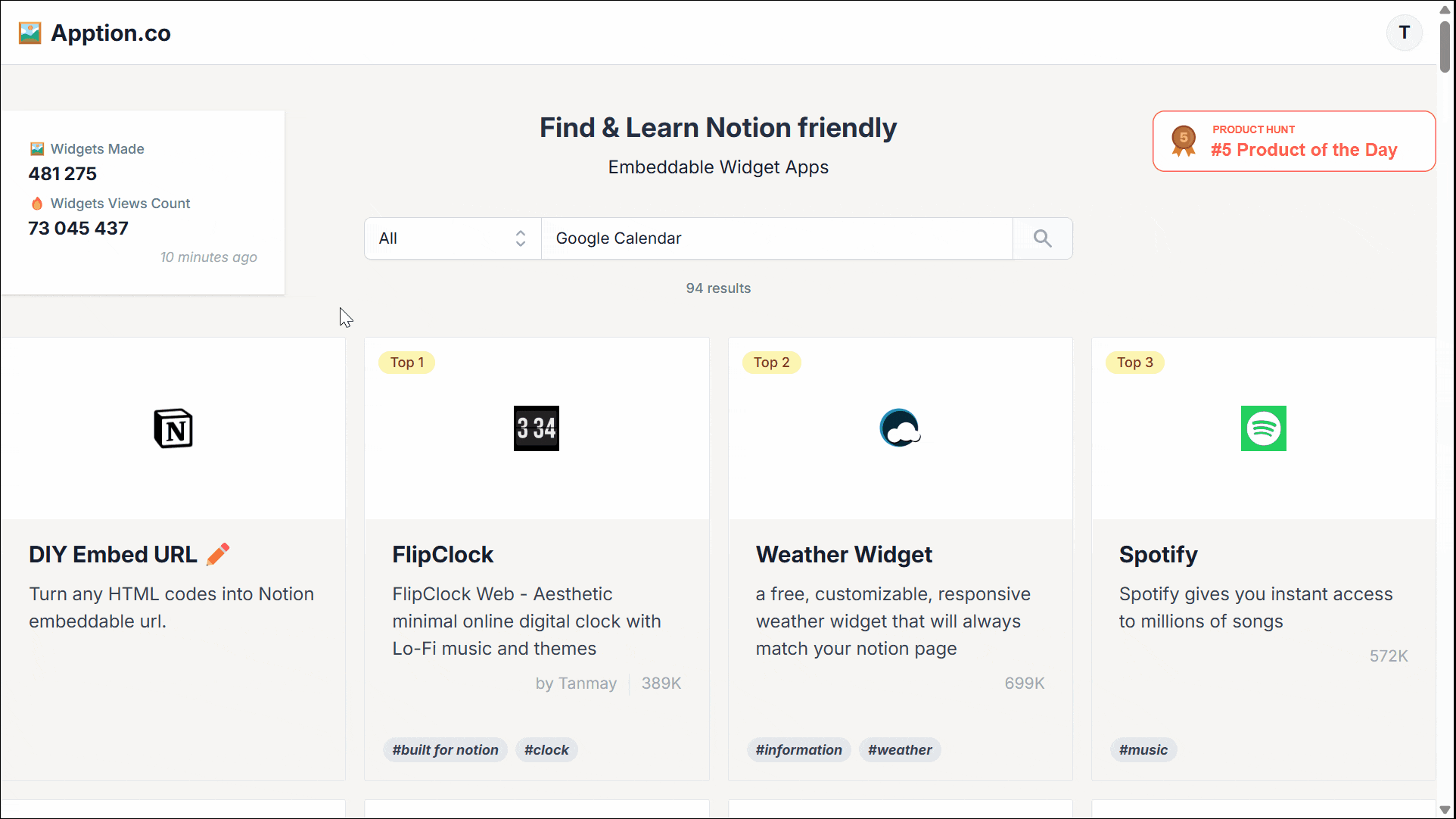Open the Weather Widget title
This screenshot has width=1456, height=819.
(x=844, y=555)
